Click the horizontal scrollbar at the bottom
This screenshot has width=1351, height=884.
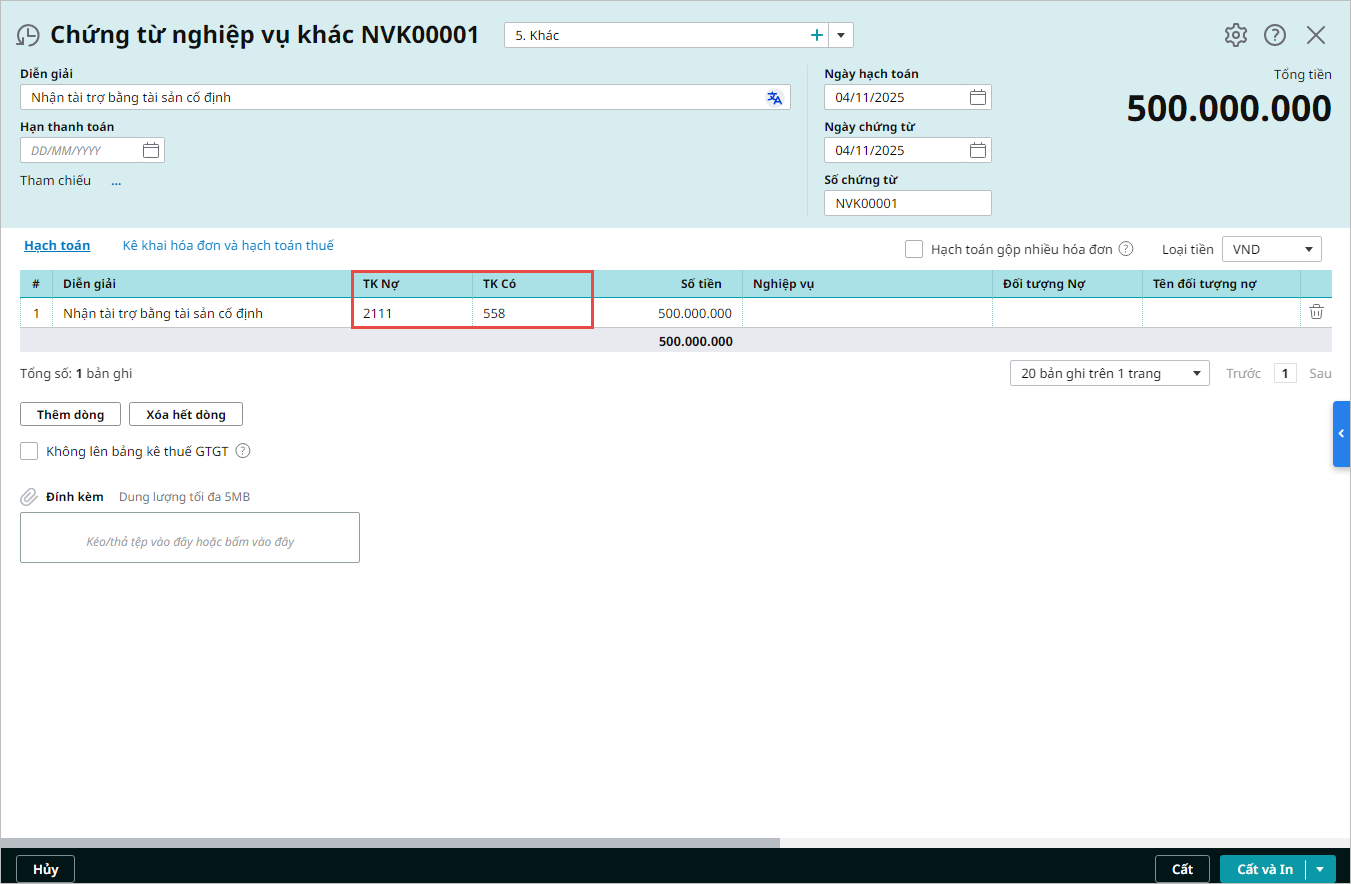click(390, 843)
